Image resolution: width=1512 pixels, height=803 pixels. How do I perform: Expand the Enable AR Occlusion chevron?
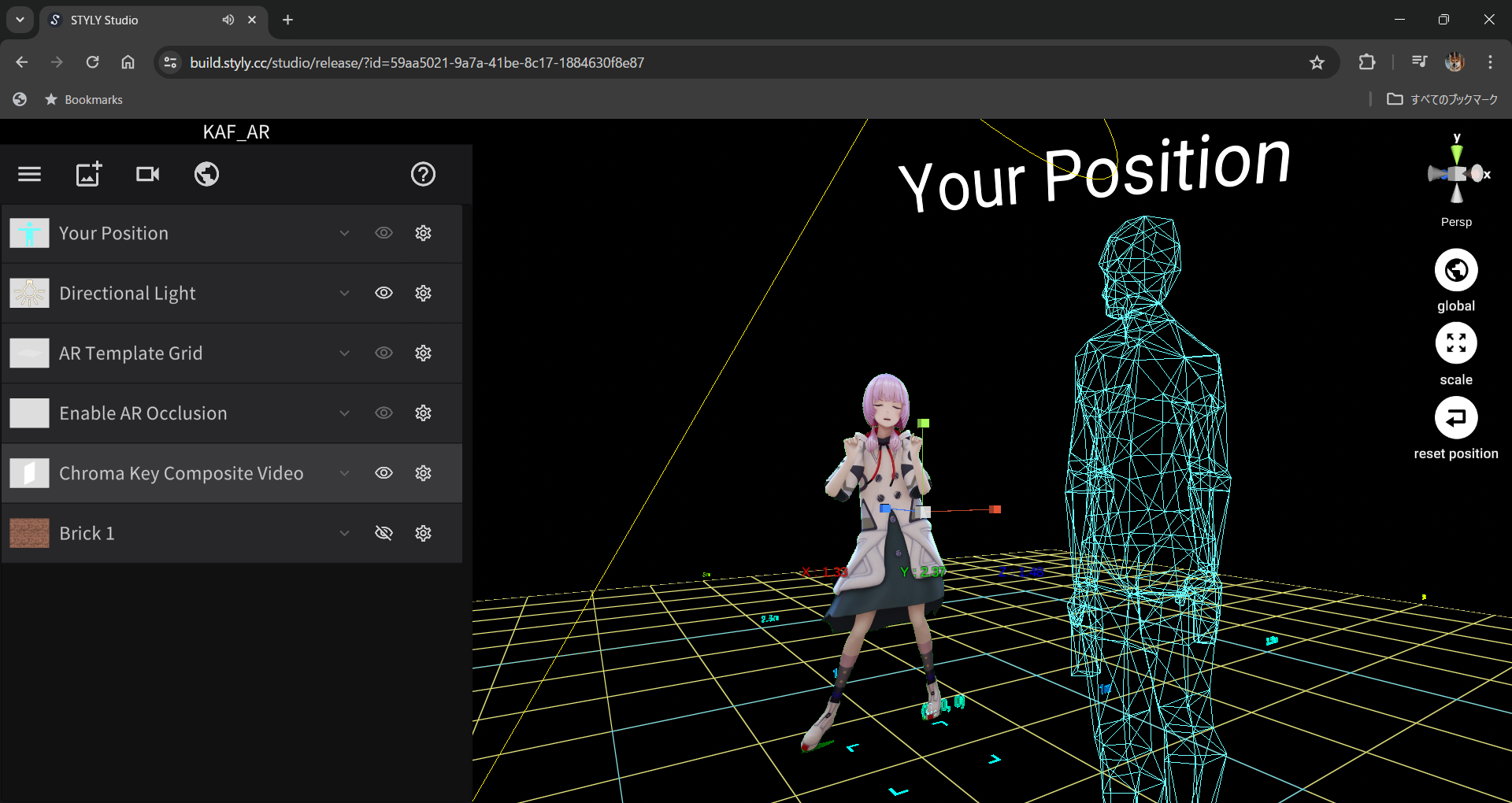[x=344, y=413]
